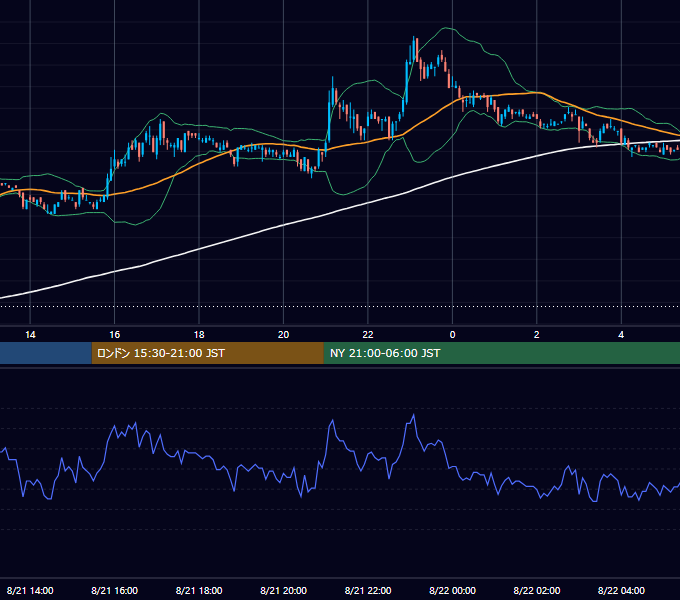Click the 22 hour label on price chart axis
Image resolution: width=680 pixels, height=600 pixels.
pos(368,335)
